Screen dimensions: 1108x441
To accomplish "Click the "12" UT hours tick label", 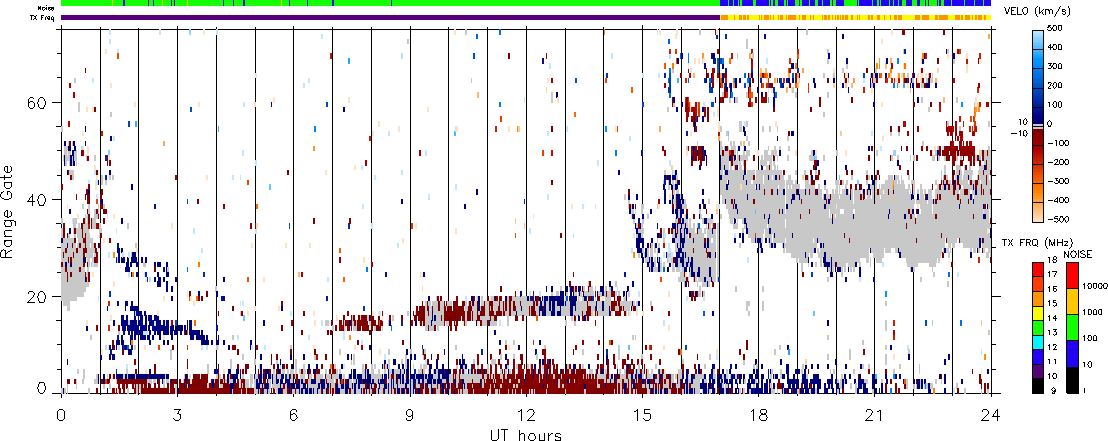I will click(x=526, y=415).
